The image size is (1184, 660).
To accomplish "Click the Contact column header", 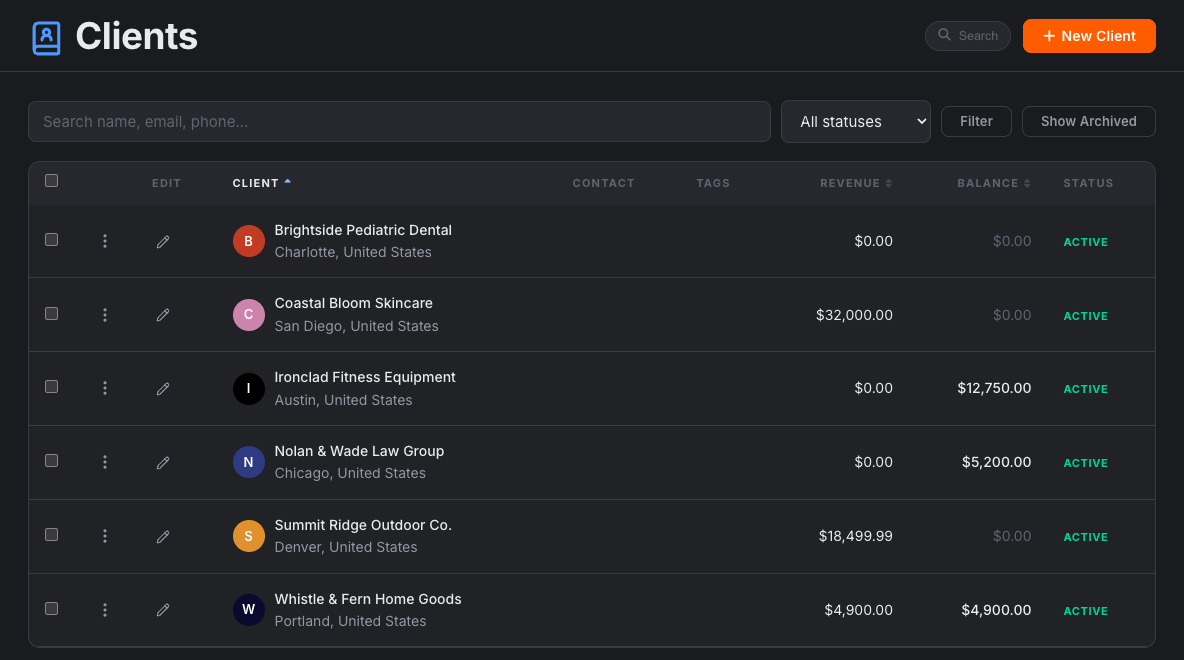I will point(603,183).
